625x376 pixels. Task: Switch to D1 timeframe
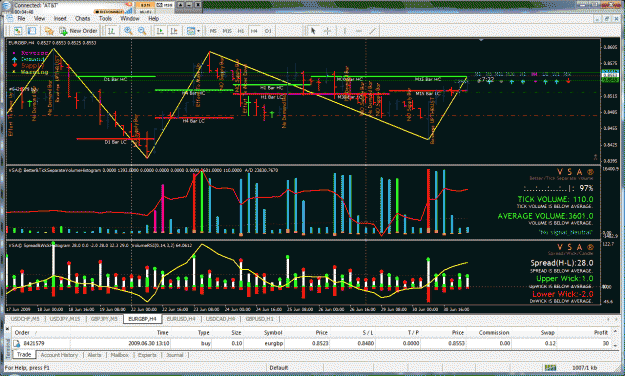[x=268, y=31]
